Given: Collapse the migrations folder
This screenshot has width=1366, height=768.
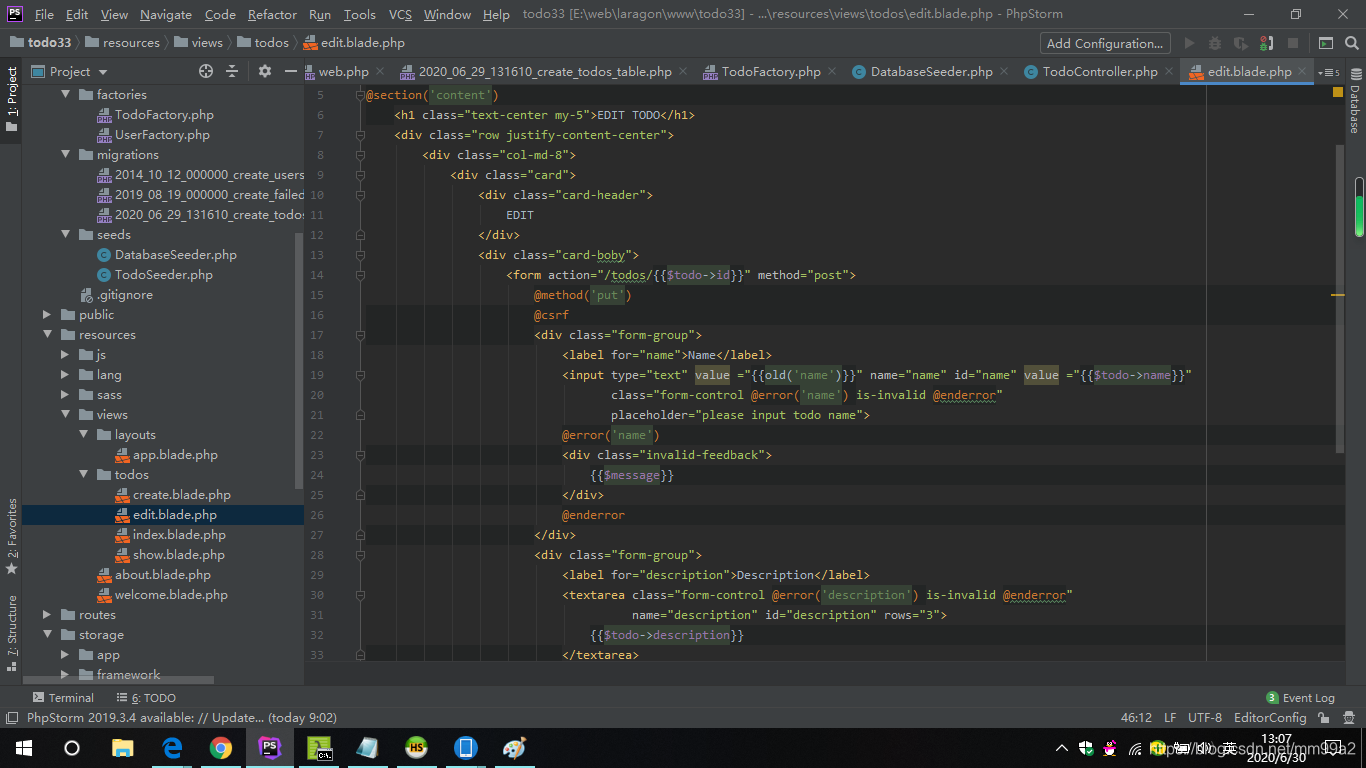Looking at the screenshot, I should pos(65,155).
